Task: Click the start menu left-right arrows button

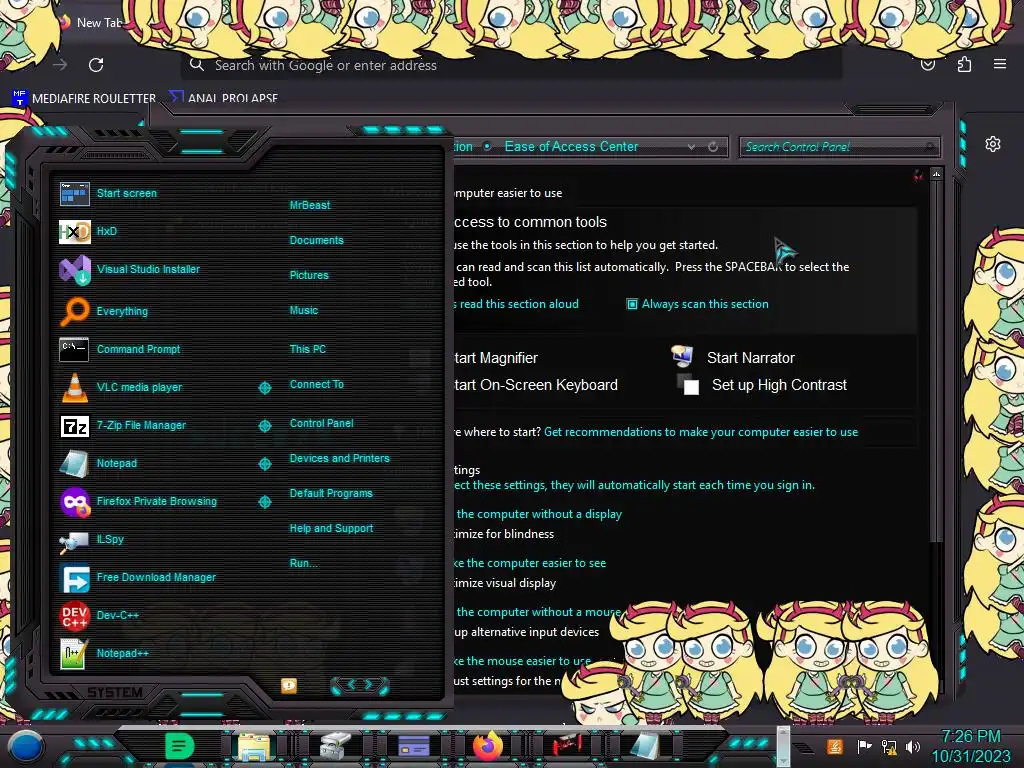Action: point(360,685)
